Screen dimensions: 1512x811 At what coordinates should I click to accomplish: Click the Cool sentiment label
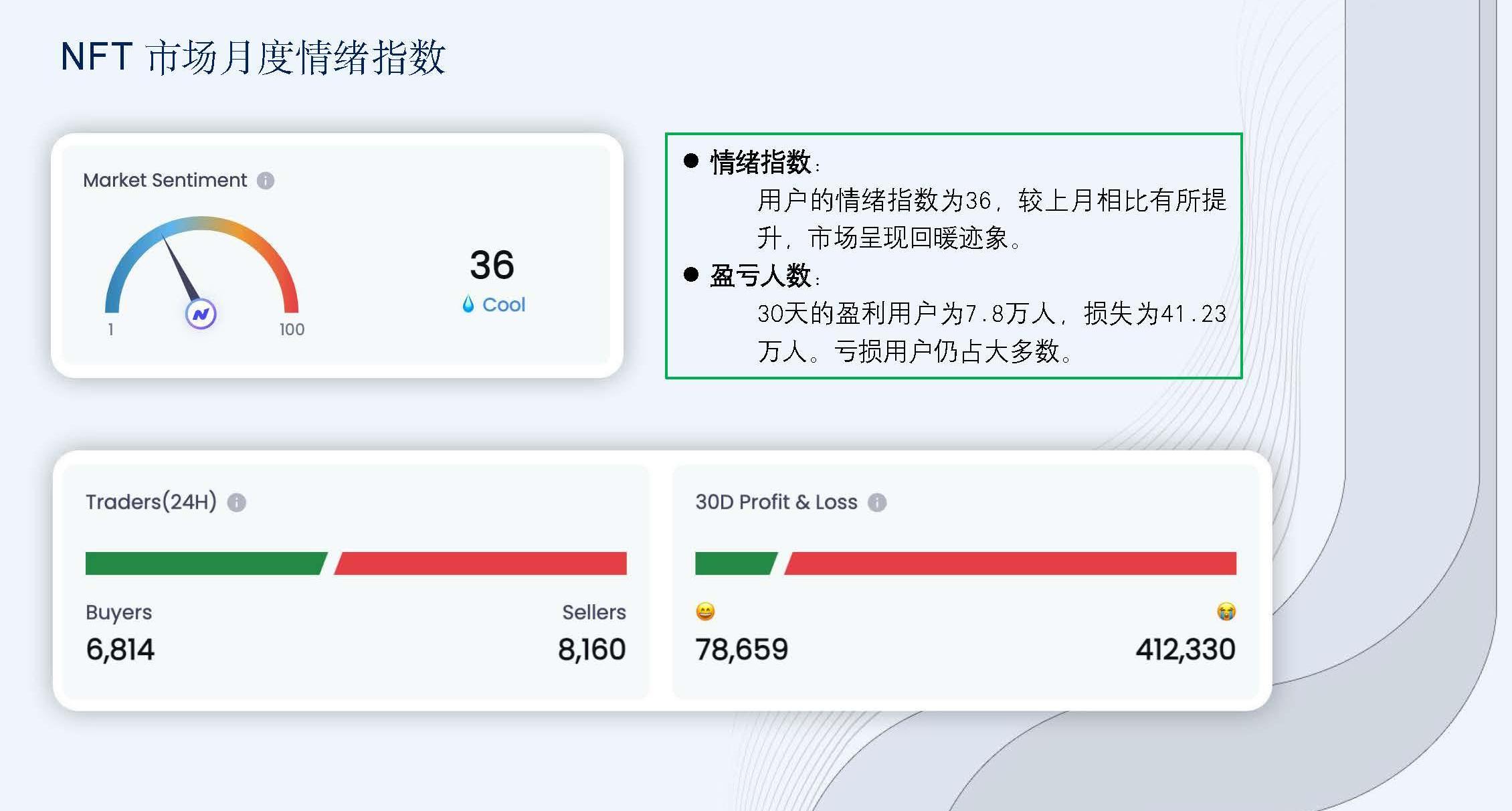tap(504, 305)
